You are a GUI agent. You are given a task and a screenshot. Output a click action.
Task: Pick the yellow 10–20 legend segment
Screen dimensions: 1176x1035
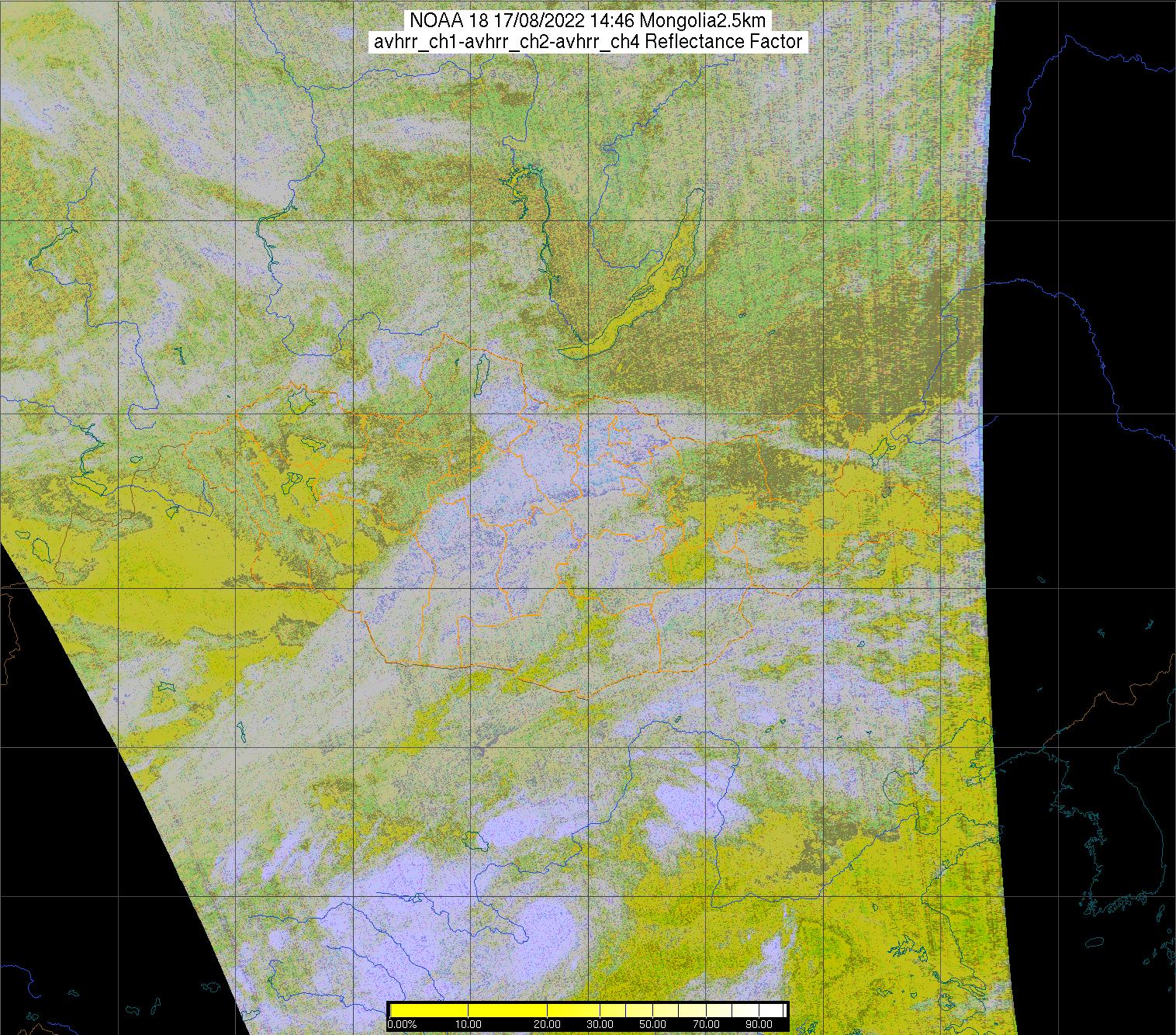coord(508,1010)
